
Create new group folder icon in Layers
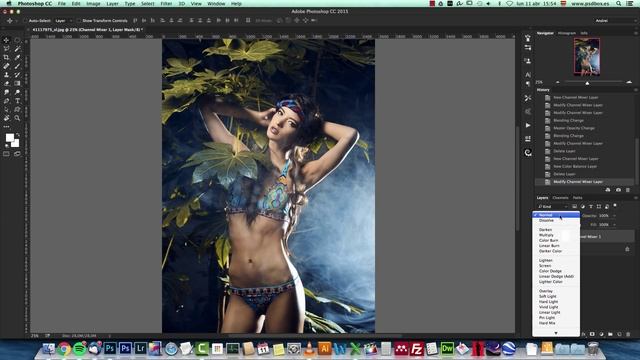610,334
